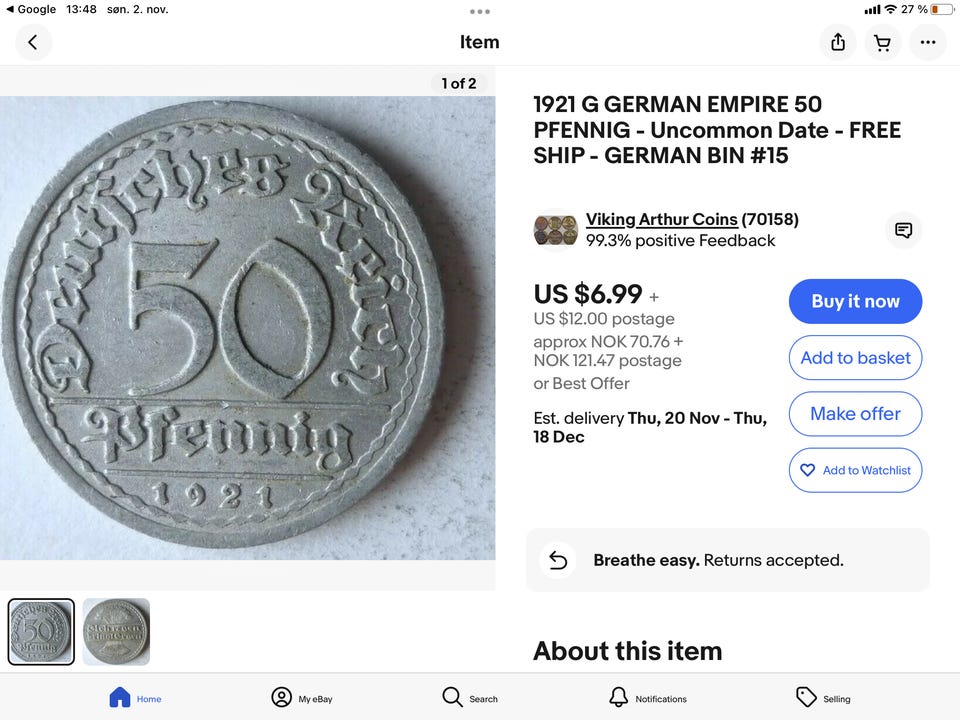Viewport: 960px width, 720px height.
Task: Tap the returns arrow icon
Action: (558, 560)
